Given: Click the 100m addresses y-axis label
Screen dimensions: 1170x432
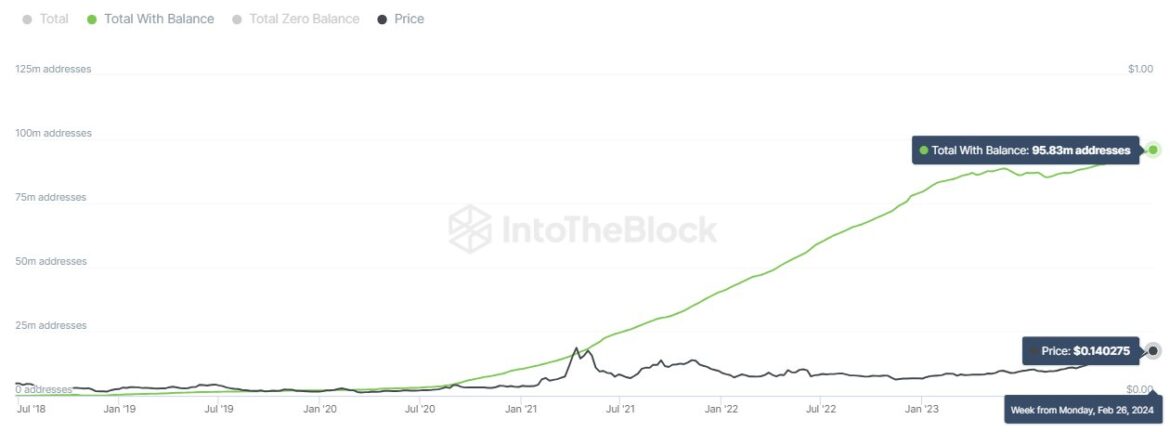Looking at the screenshot, I should [x=53, y=133].
